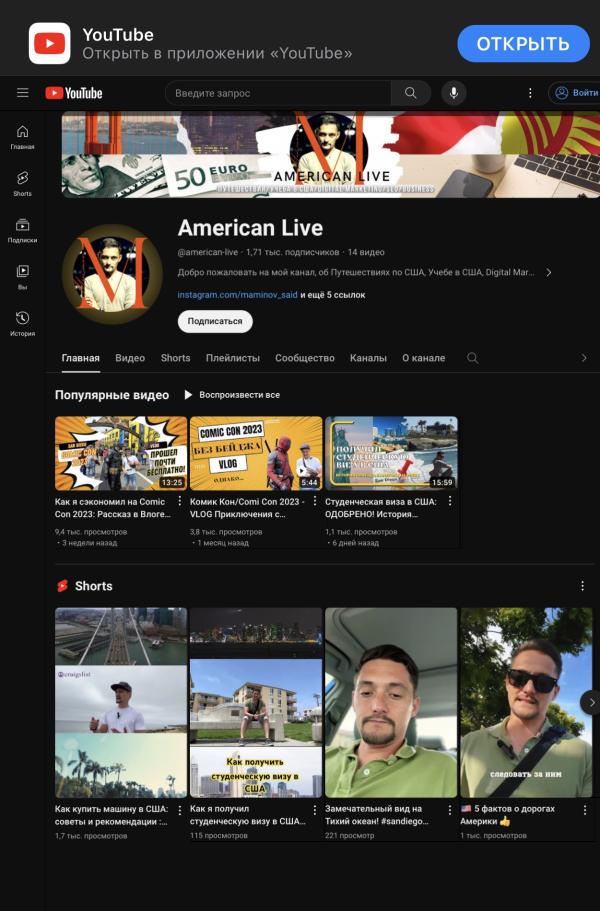The image size is (600, 911).
Task: Click the YouTube app icon in banner
Action: 49,44
